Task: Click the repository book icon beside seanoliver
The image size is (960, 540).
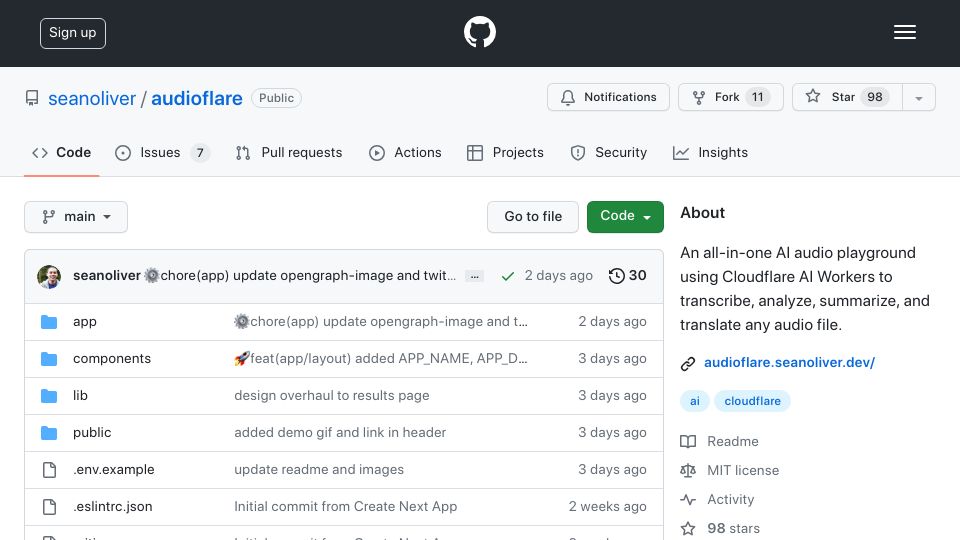Action: coord(32,98)
